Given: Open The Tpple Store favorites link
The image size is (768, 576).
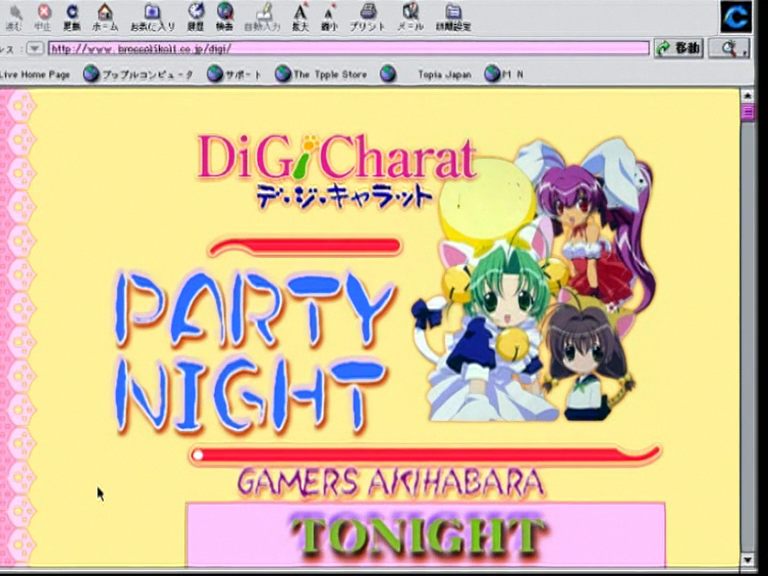Looking at the screenshot, I should pos(321,74).
